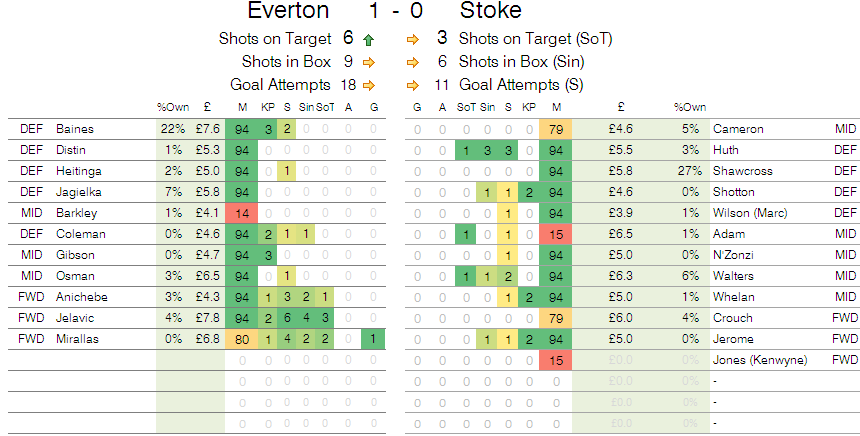This screenshot has width=860, height=436.
Task: Click the green up arrow beside Everton's shots on target
Action: pos(369,41)
